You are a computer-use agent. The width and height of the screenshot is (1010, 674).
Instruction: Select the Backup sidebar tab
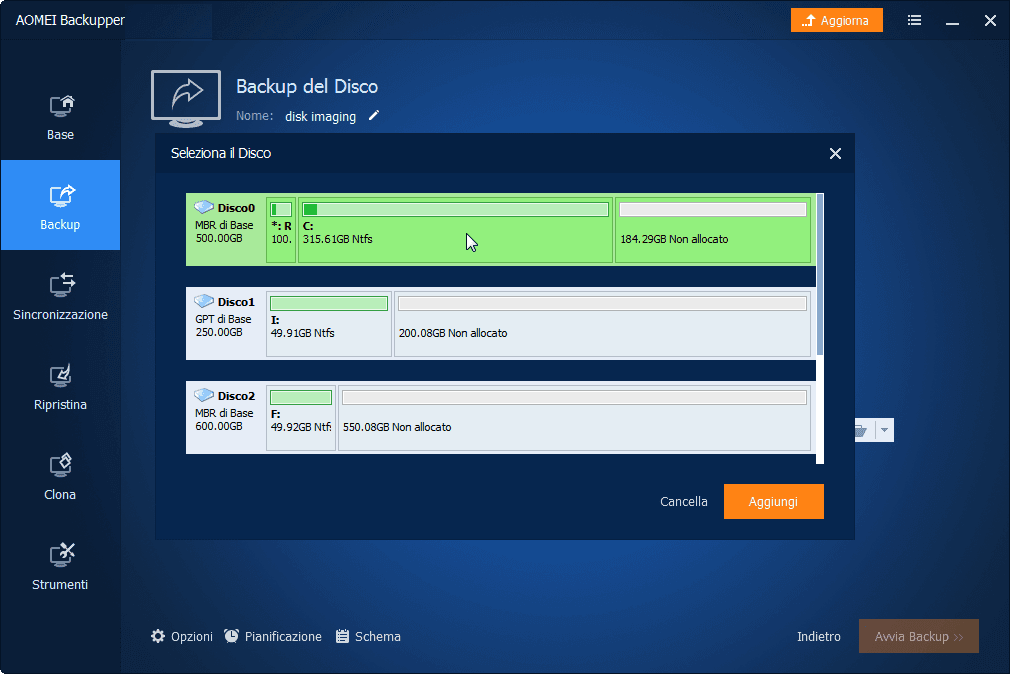coord(60,205)
